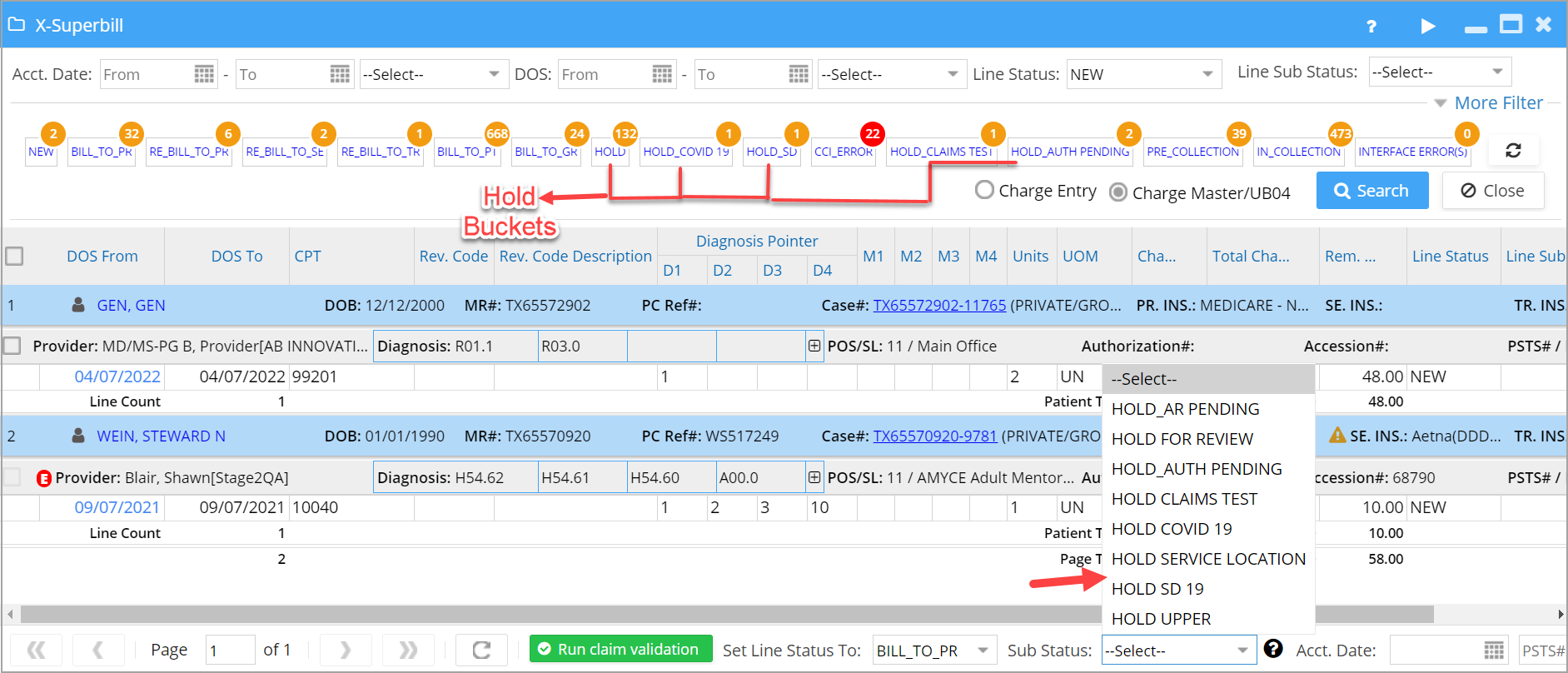Open the help question mark icon in title bar

1371,27
